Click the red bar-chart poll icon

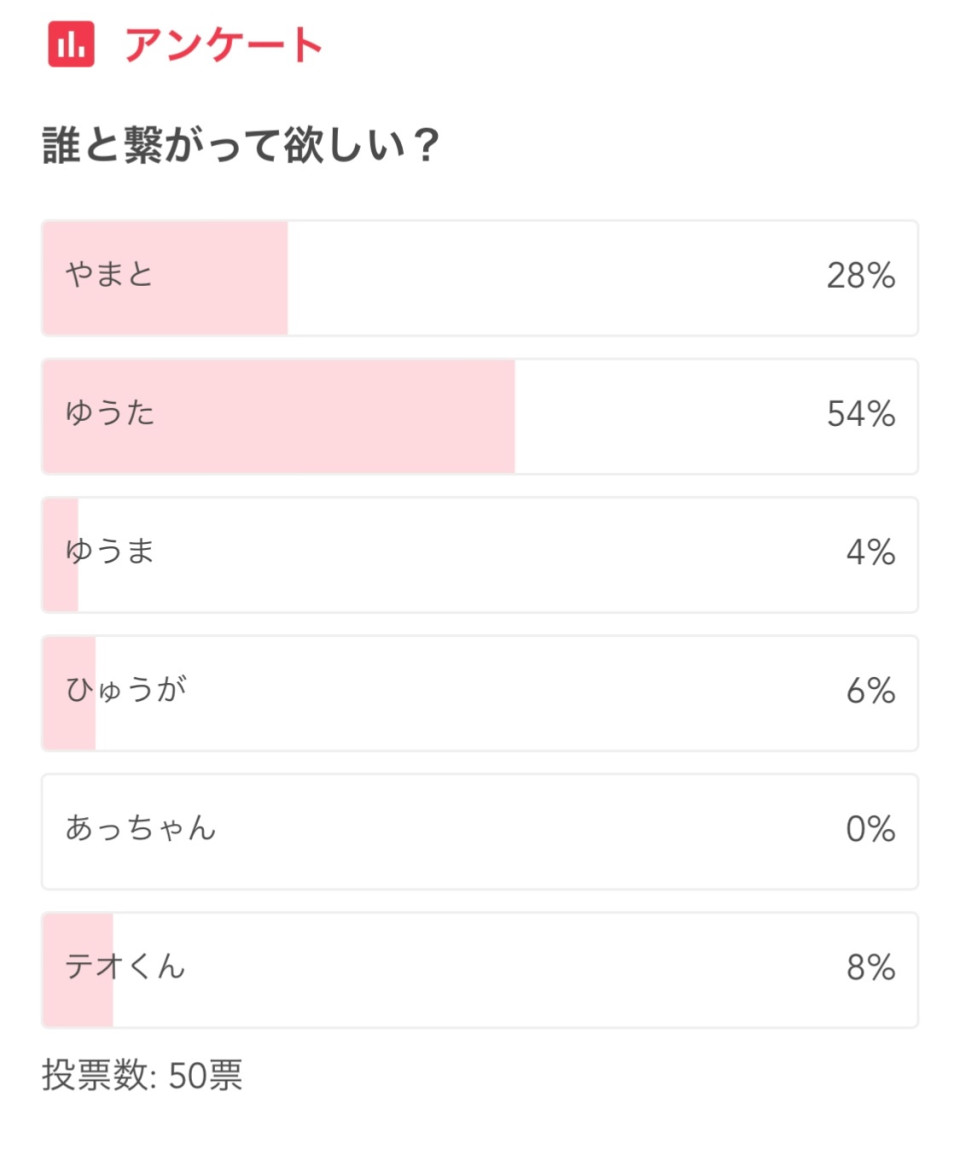[71, 45]
